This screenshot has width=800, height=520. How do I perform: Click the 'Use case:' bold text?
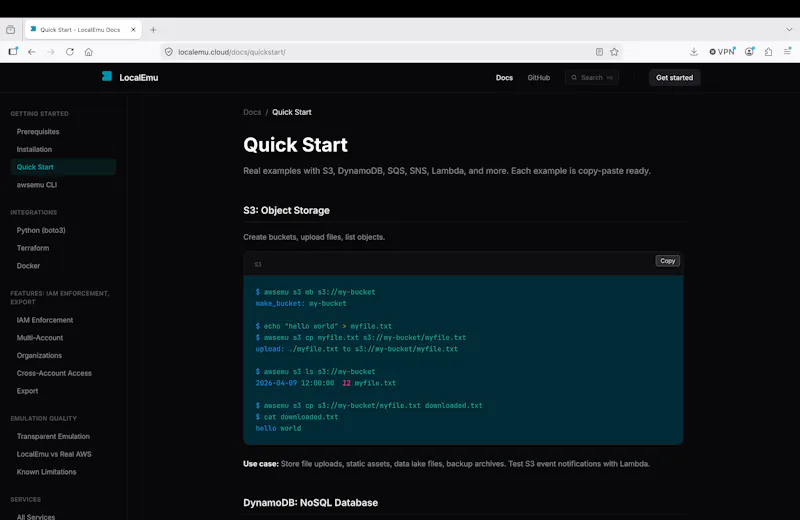click(261, 464)
